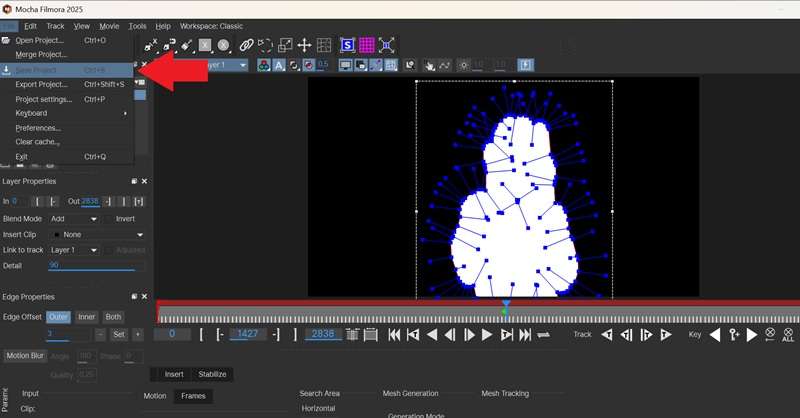Choose Open Project from the File menu
The image size is (800, 418).
tap(66, 40)
